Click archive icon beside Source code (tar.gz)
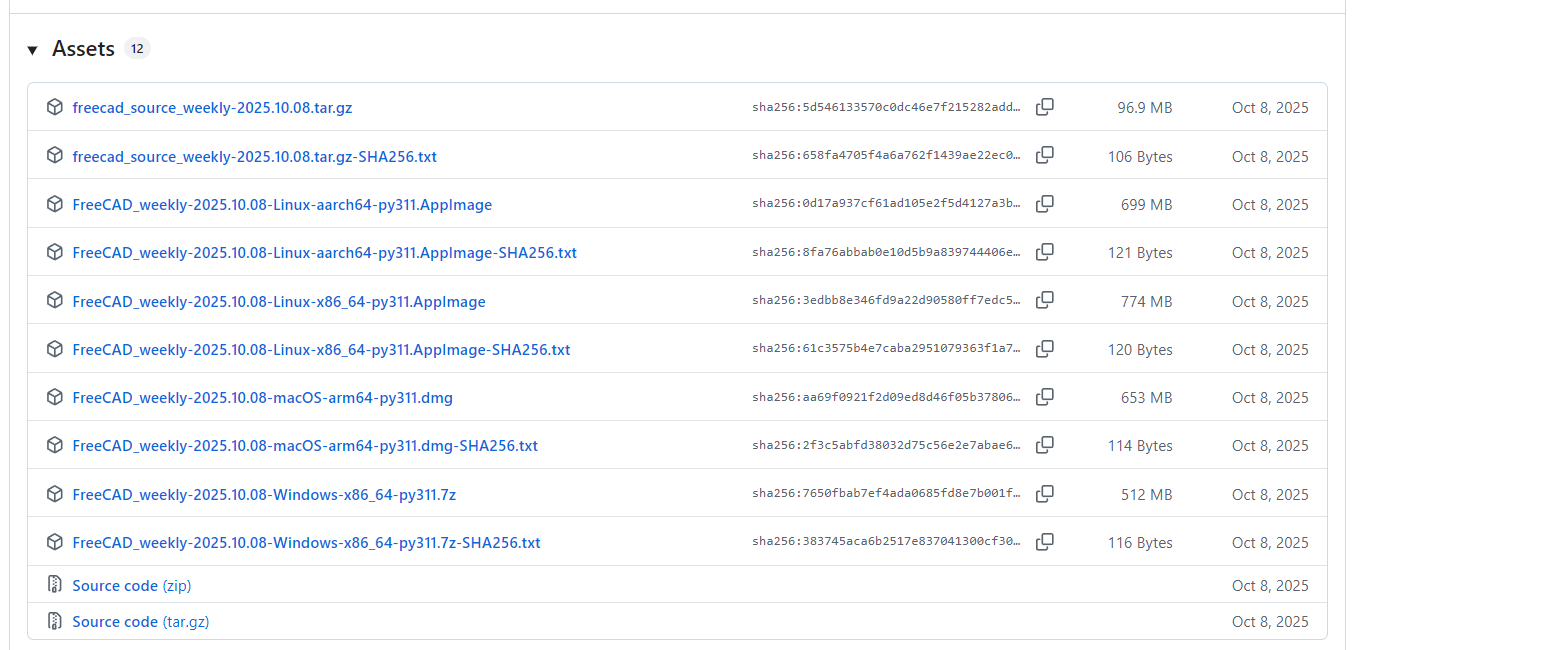 point(55,621)
